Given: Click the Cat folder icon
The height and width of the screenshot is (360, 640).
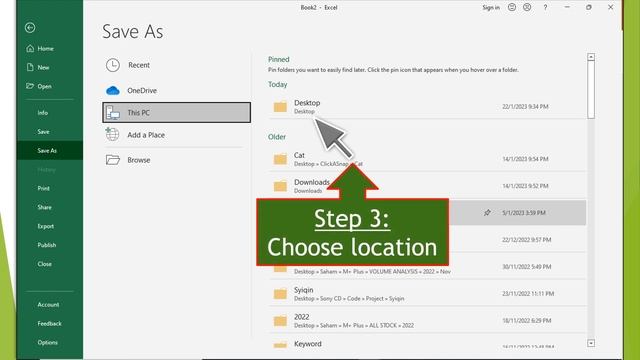Looking at the screenshot, I should (x=280, y=159).
